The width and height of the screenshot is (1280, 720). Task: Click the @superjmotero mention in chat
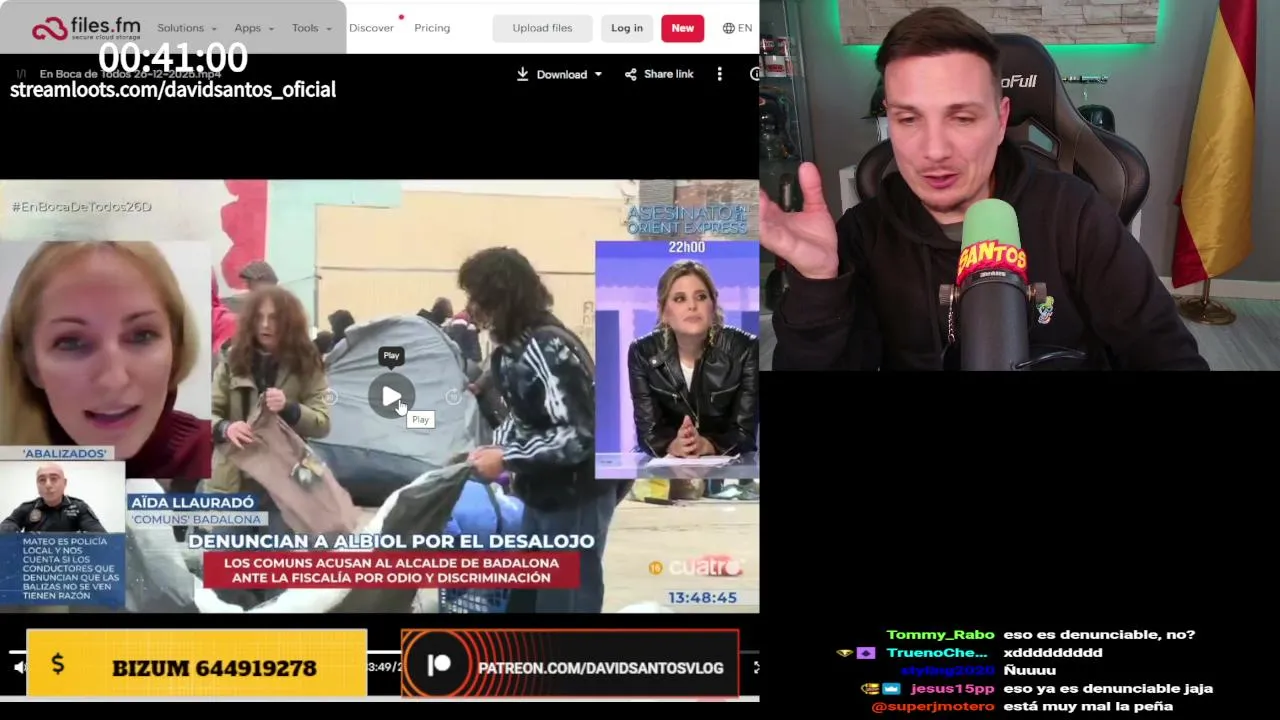click(932, 706)
